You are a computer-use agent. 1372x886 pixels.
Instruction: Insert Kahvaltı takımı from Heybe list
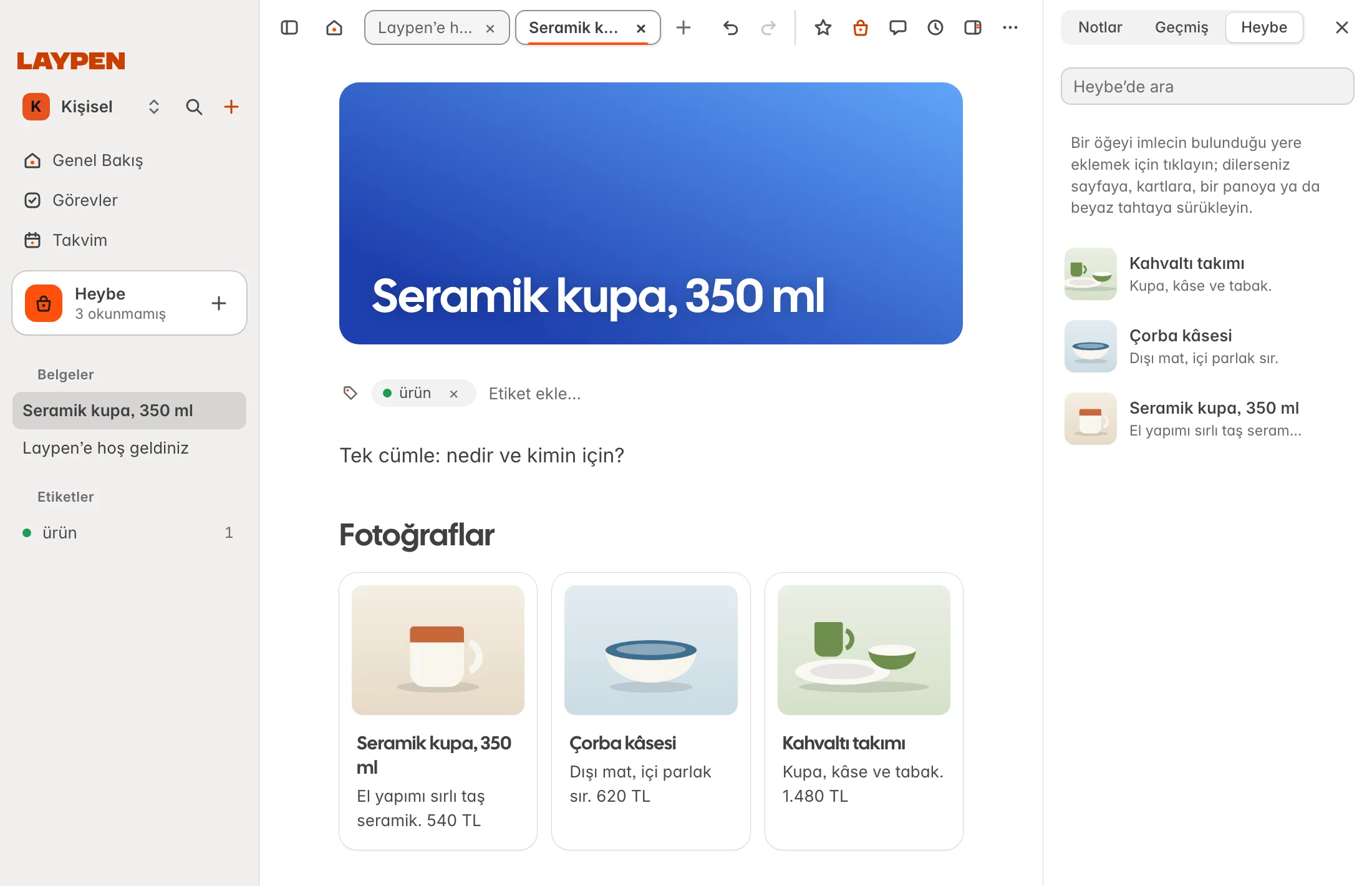(x=1207, y=274)
